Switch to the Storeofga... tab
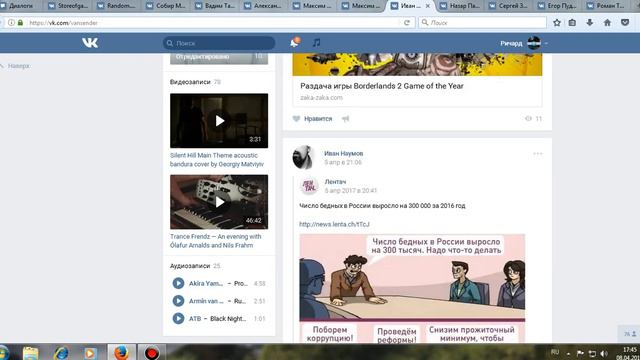640x360 pixels. 68,6
